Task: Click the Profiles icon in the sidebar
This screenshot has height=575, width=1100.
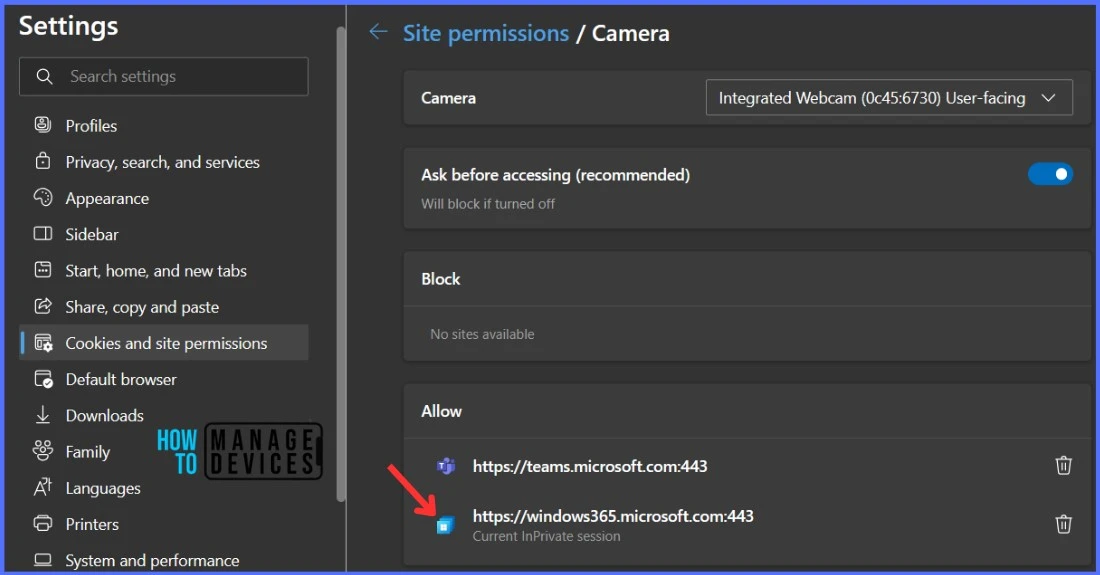Action: pyautogui.click(x=43, y=125)
